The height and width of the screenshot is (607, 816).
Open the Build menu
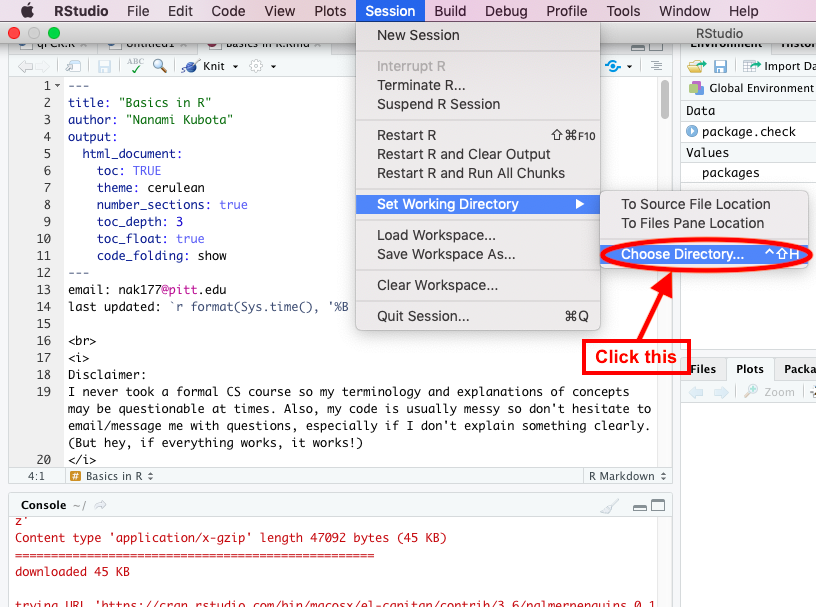(x=450, y=11)
